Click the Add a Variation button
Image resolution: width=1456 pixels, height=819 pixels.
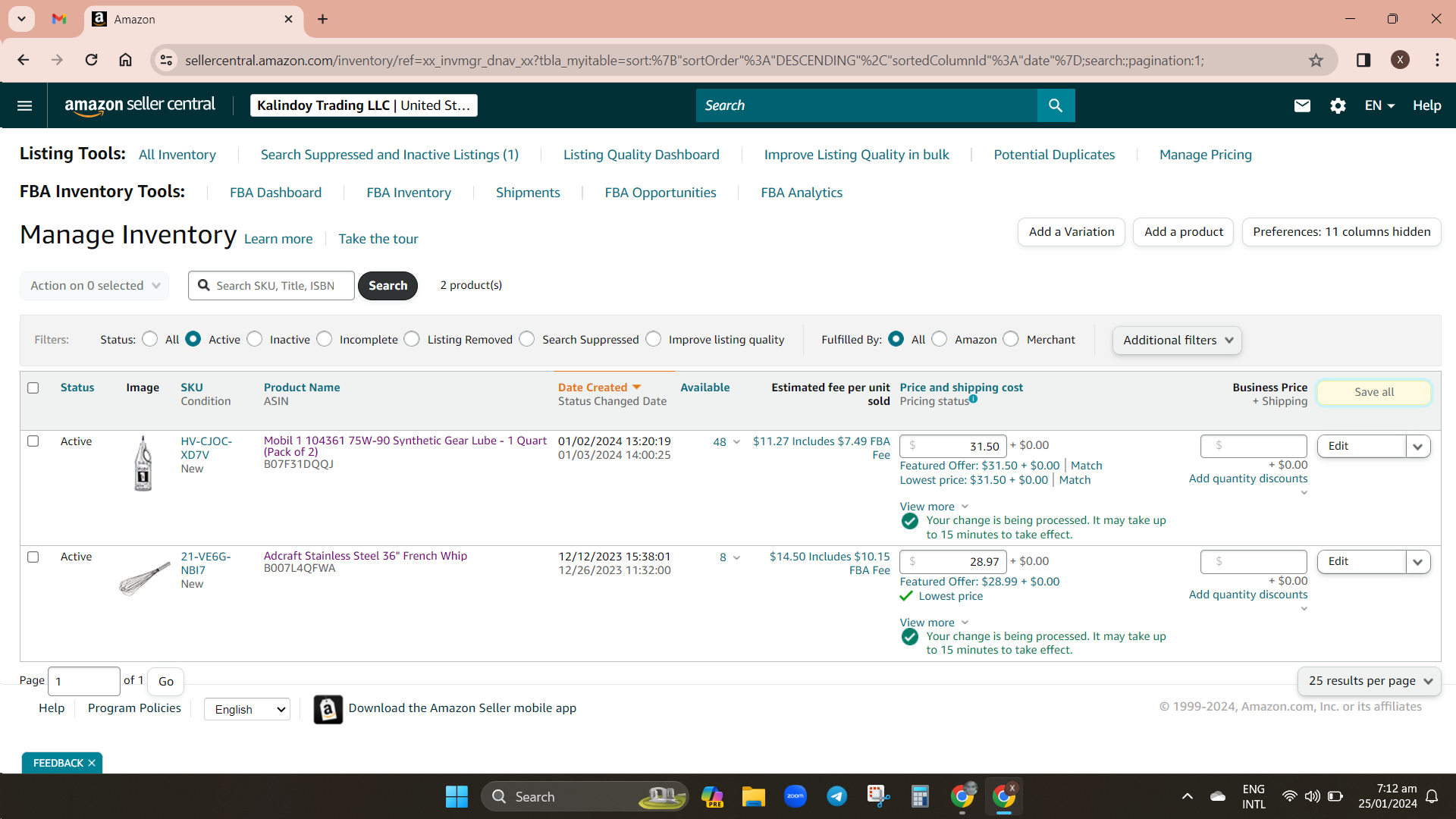point(1072,232)
